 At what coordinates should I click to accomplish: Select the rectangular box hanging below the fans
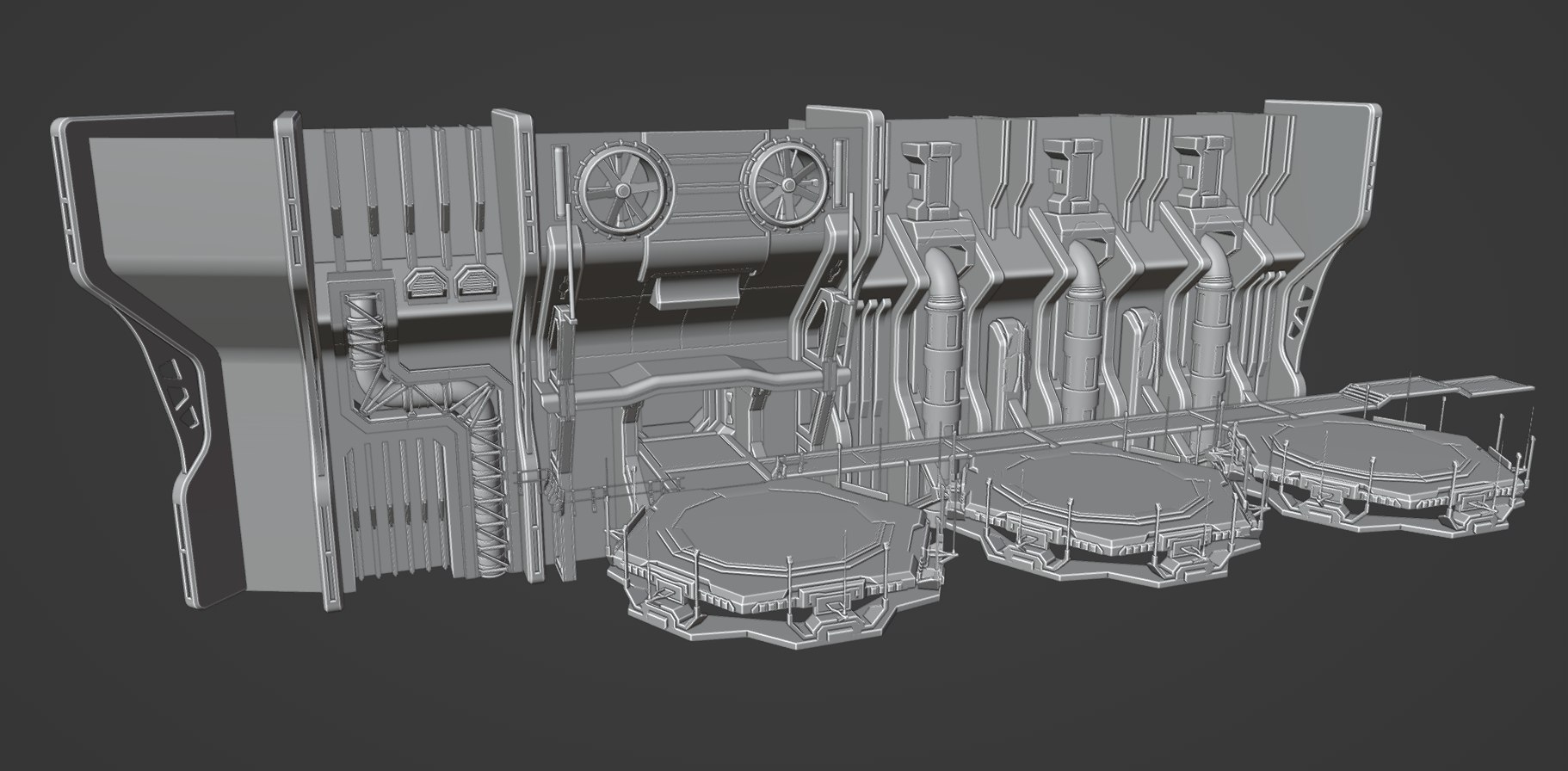coord(698,290)
